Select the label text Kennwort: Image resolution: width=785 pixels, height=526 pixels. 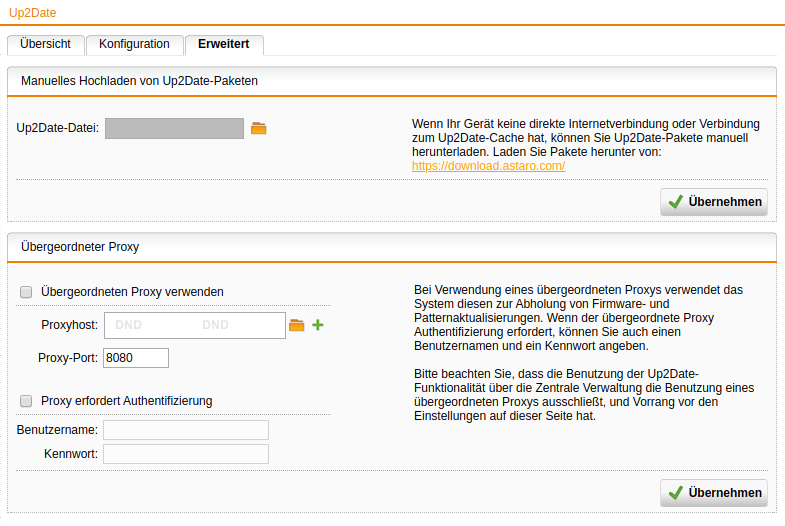(x=71, y=454)
